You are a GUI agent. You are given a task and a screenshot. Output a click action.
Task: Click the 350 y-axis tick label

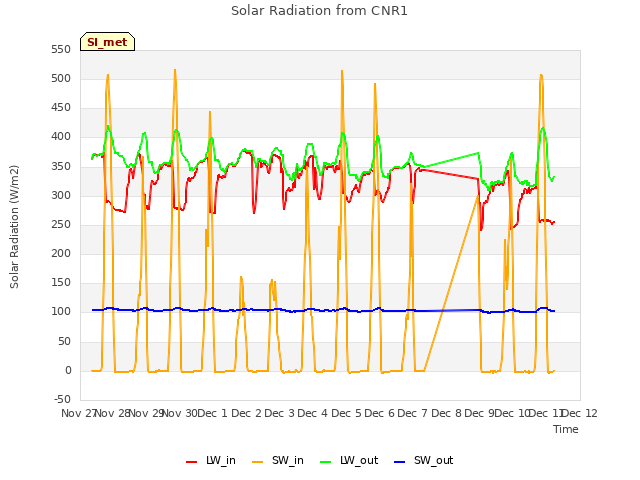click(x=61, y=166)
